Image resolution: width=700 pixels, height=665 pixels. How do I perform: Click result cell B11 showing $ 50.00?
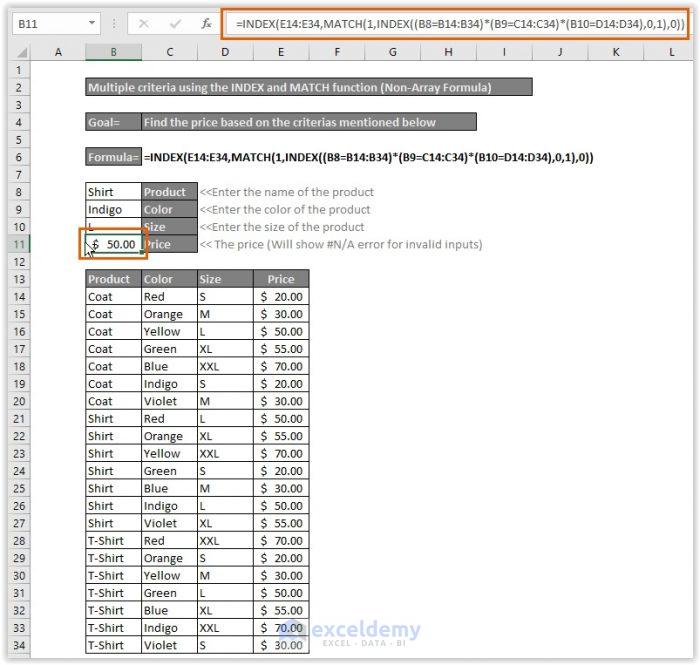(x=113, y=245)
